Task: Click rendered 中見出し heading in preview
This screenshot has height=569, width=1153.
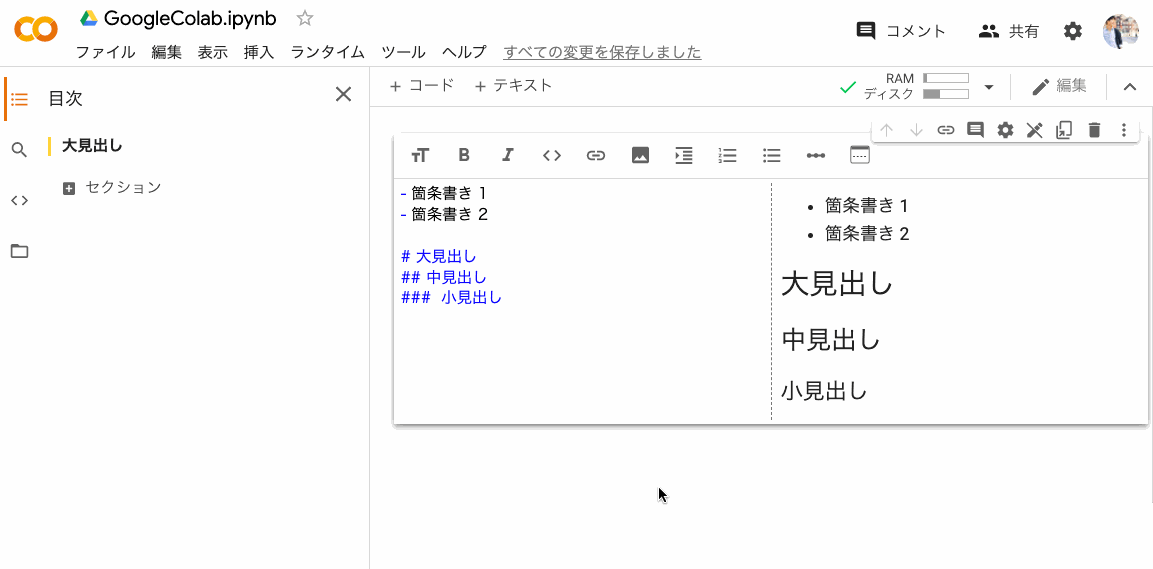Action: (830, 339)
